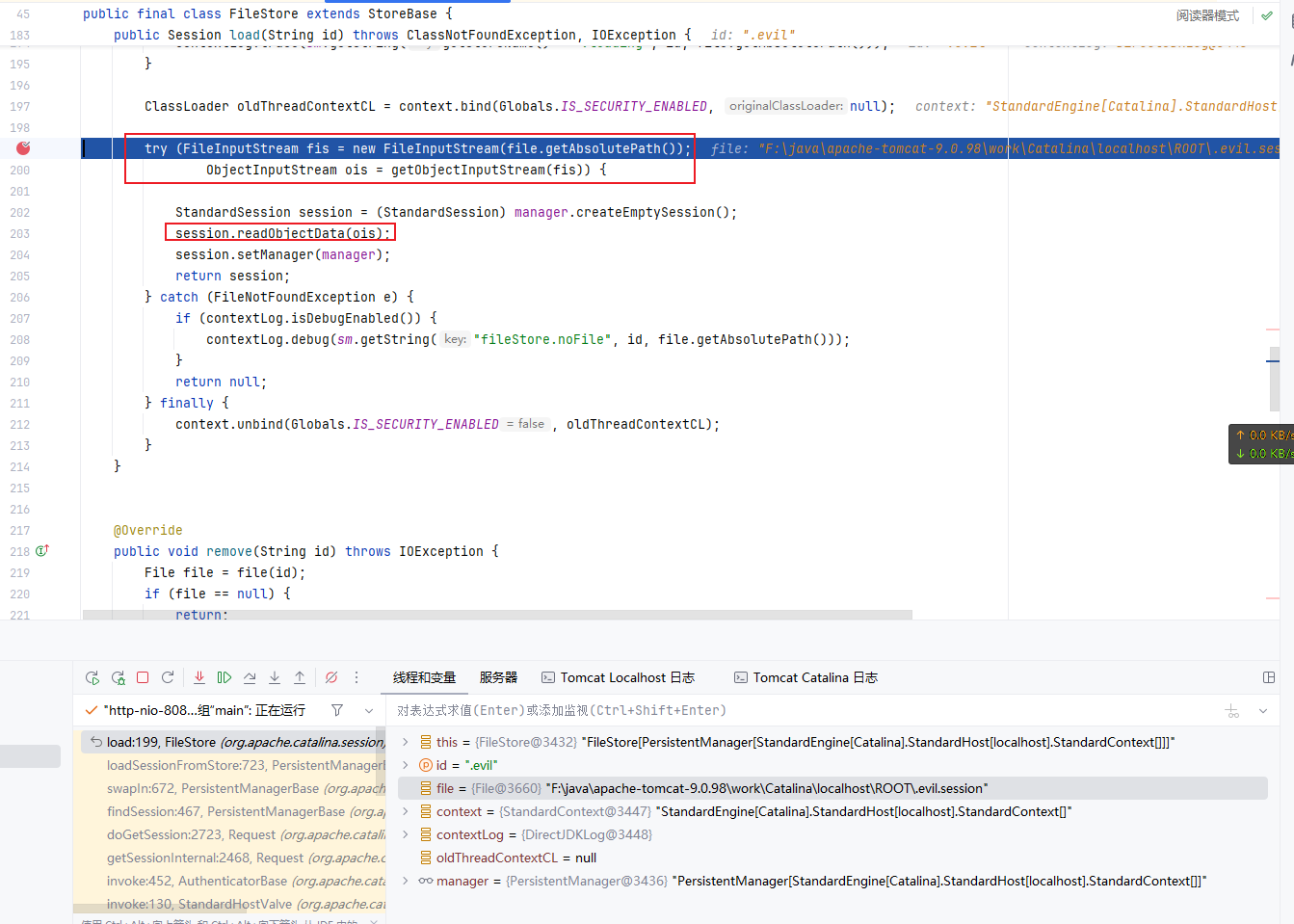Click the '= false' inline value hint
This screenshot has height=924, width=1294.
[526, 424]
